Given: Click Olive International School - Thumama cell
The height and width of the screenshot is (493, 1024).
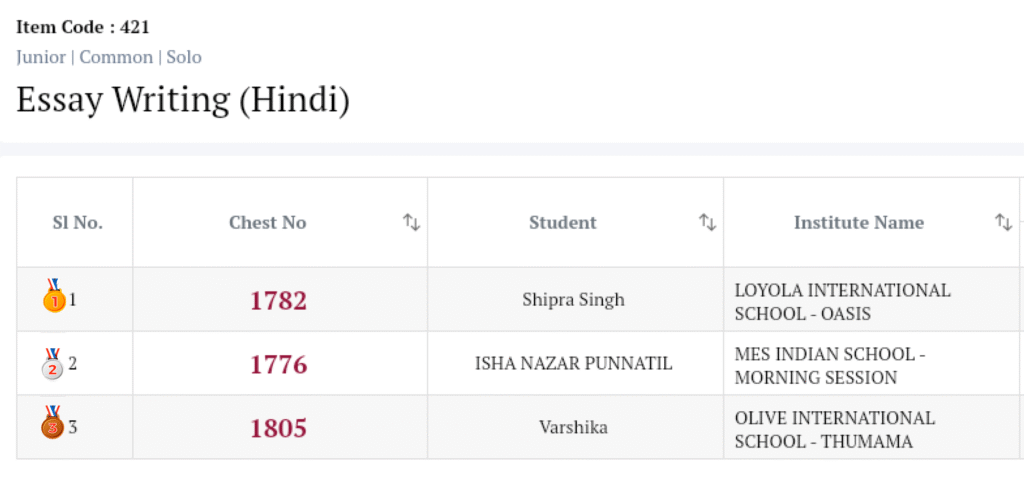Looking at the screenshot, I should (834, 430).
